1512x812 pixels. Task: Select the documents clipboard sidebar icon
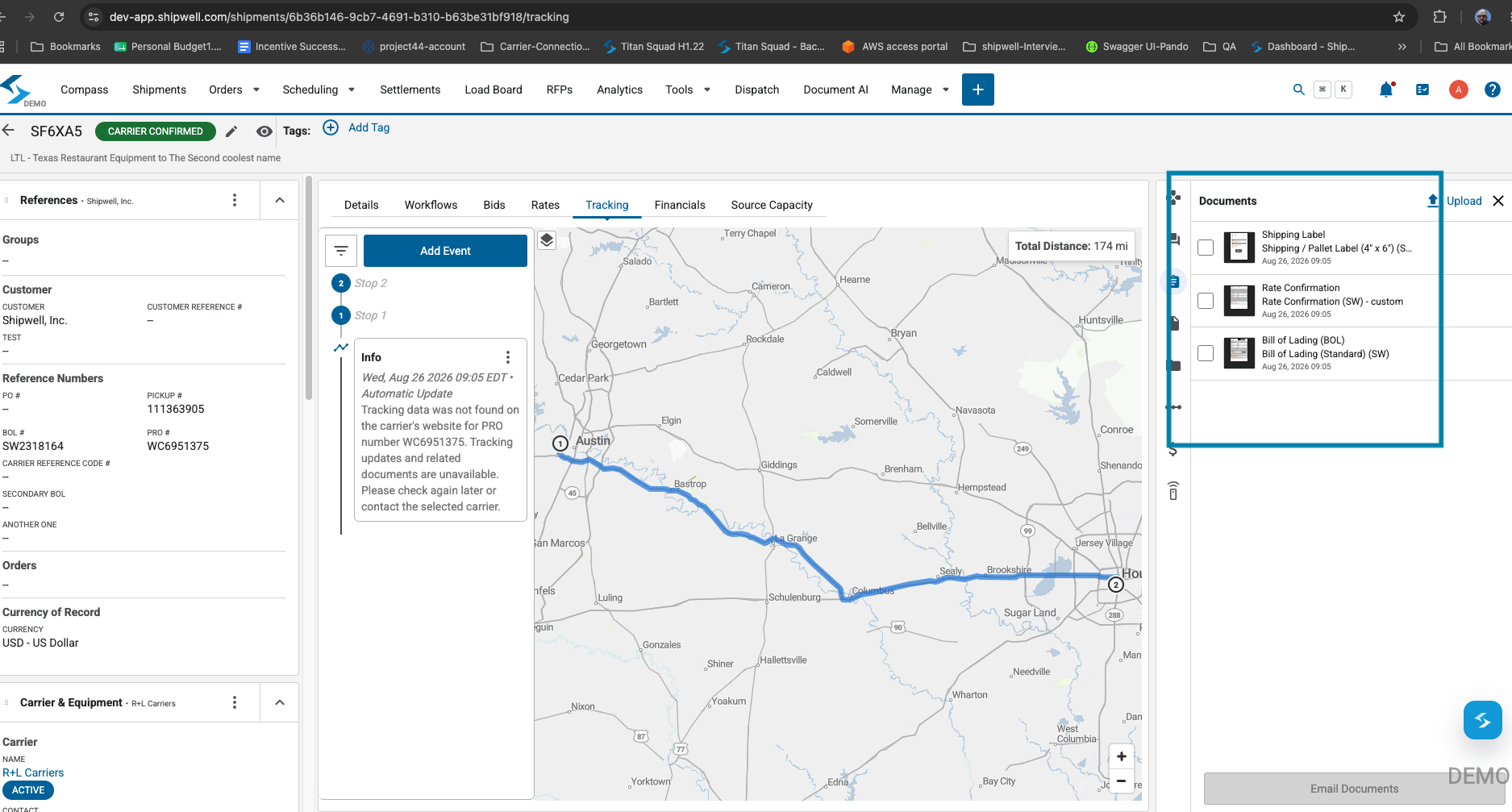click(x=1174, y=281)
